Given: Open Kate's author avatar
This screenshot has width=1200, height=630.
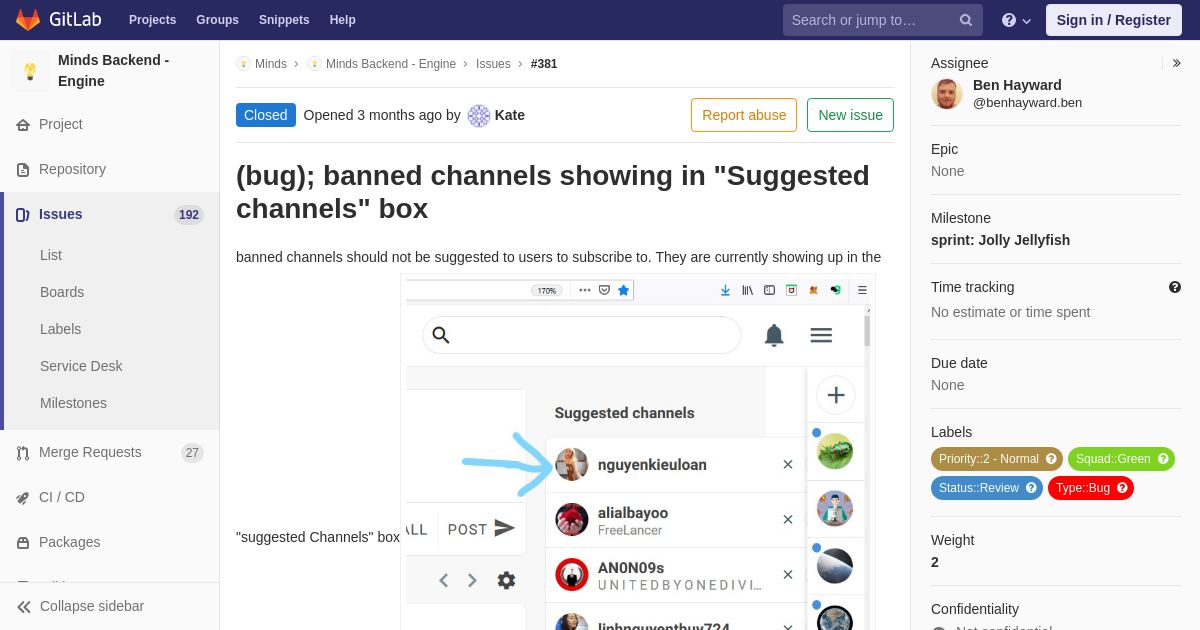Looking at the screenshot, I should point(479,115).
